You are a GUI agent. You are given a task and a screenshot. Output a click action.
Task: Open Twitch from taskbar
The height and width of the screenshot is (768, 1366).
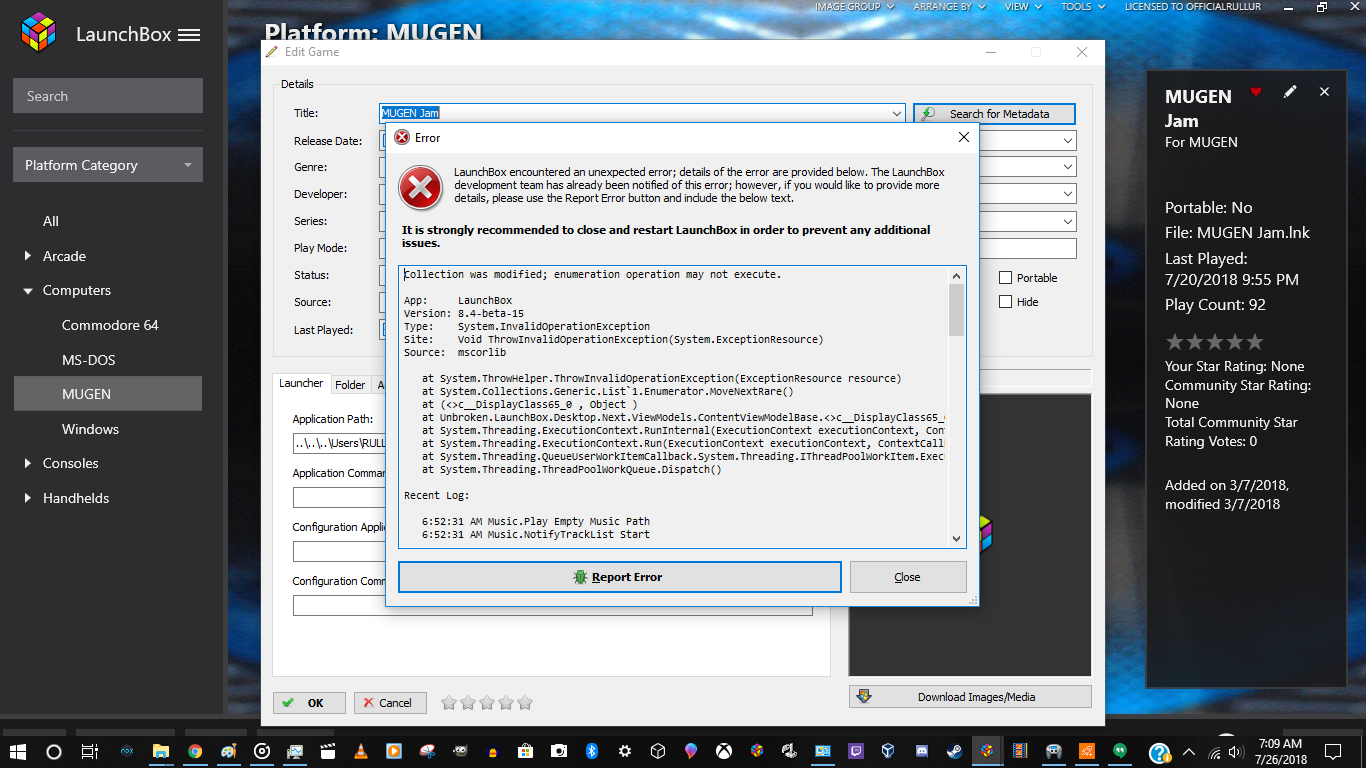point(855,751)
